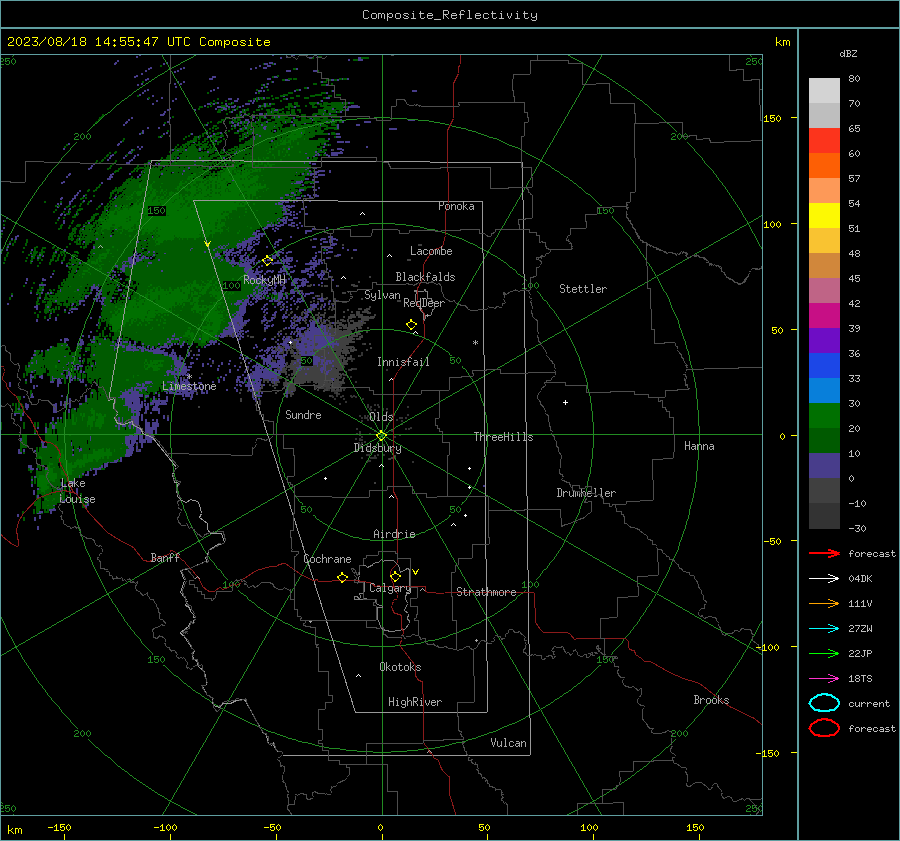Click the 150 value on the right km axis
The image size is (900, 841).
point(773,118)
